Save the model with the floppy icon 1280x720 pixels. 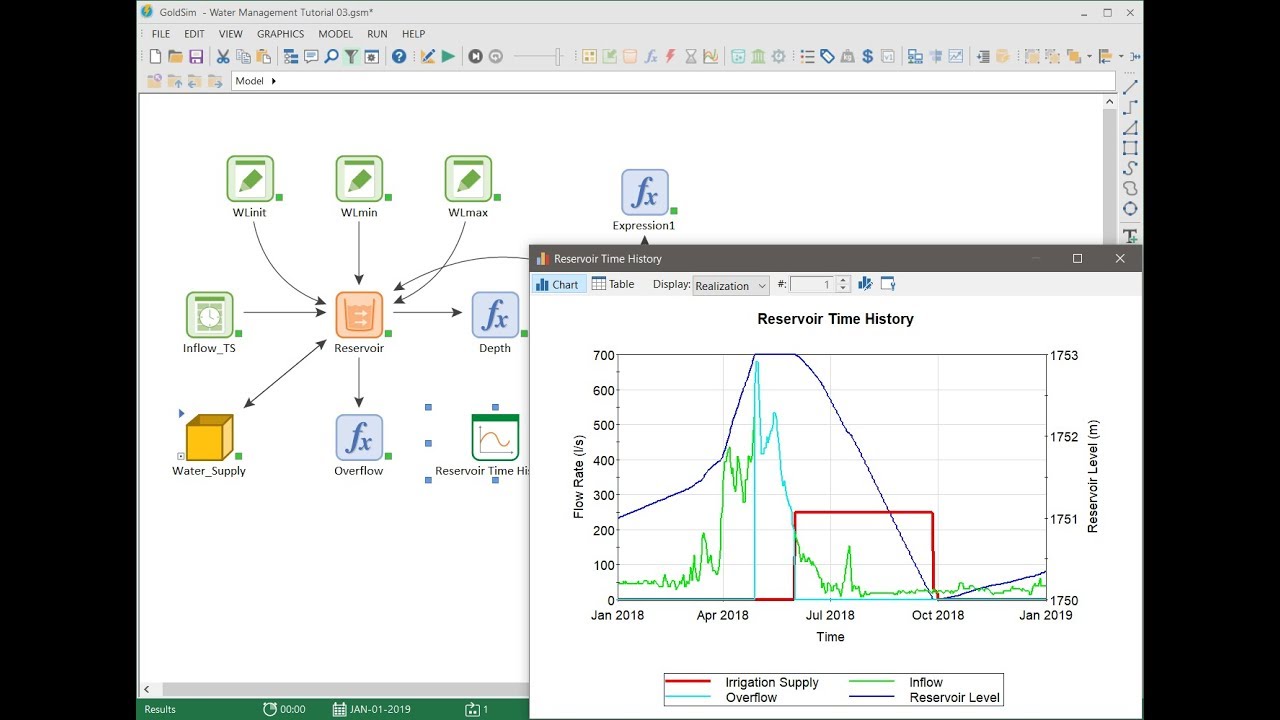point(196,57)
